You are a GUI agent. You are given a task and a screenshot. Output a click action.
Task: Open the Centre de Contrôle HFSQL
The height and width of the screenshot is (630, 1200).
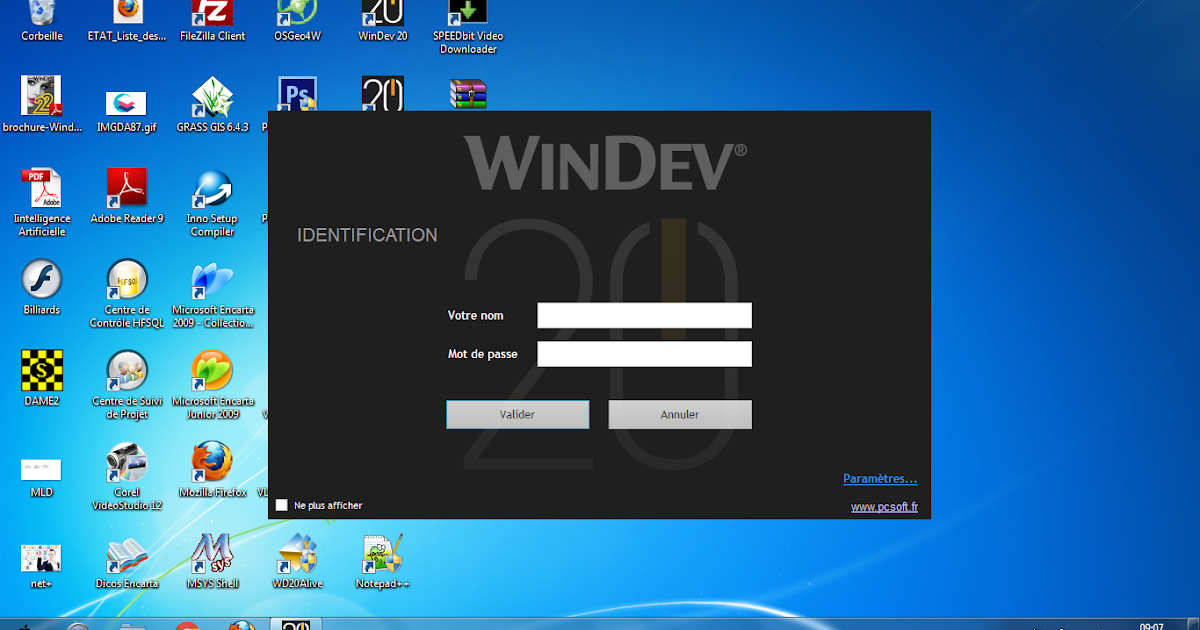coord(127,285)
